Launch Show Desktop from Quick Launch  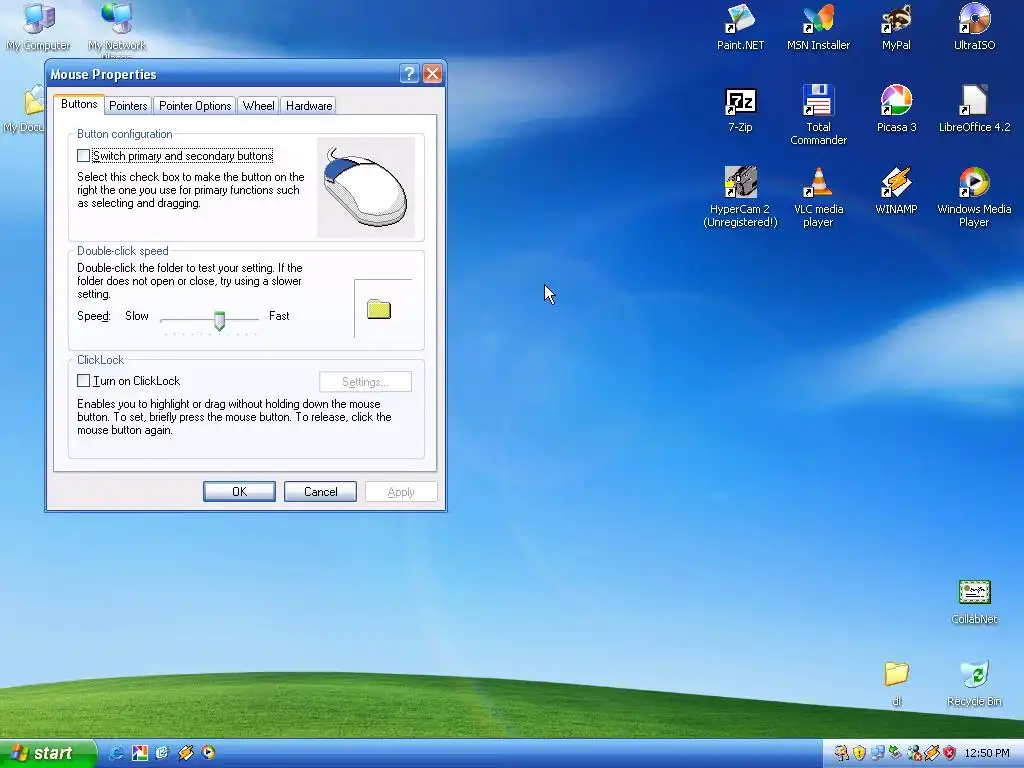pos(163,753)
